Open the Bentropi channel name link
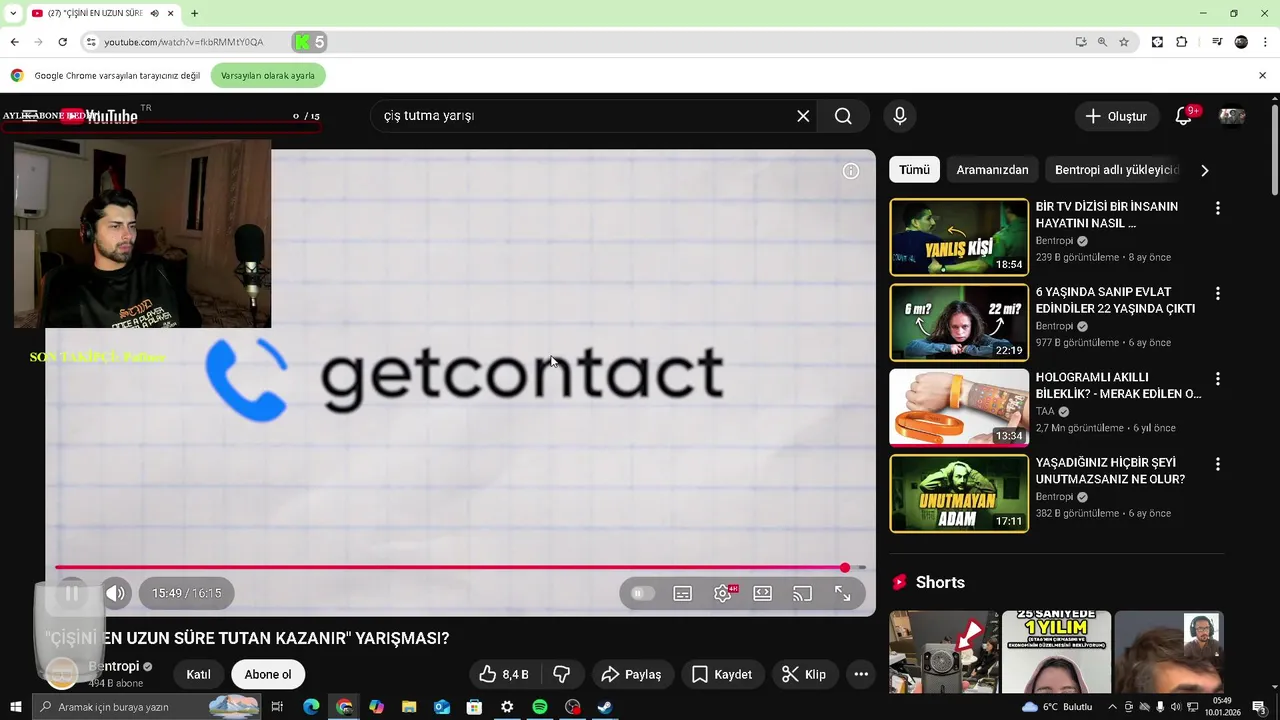This screenshot has width=1280, height=720. pos(114,667)
